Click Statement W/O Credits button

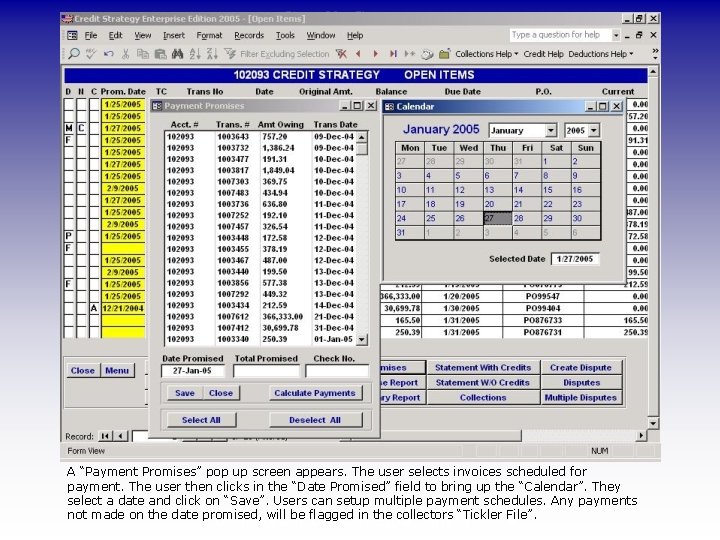tap(483, 382)
